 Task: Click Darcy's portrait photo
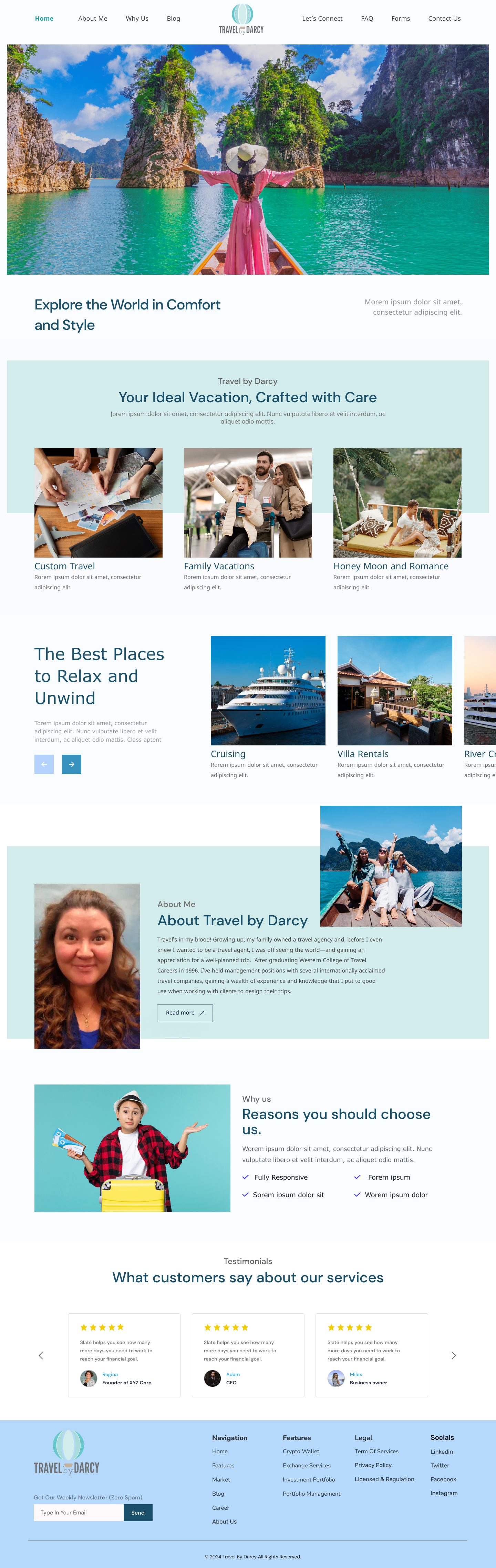click(x=87, y=966)
